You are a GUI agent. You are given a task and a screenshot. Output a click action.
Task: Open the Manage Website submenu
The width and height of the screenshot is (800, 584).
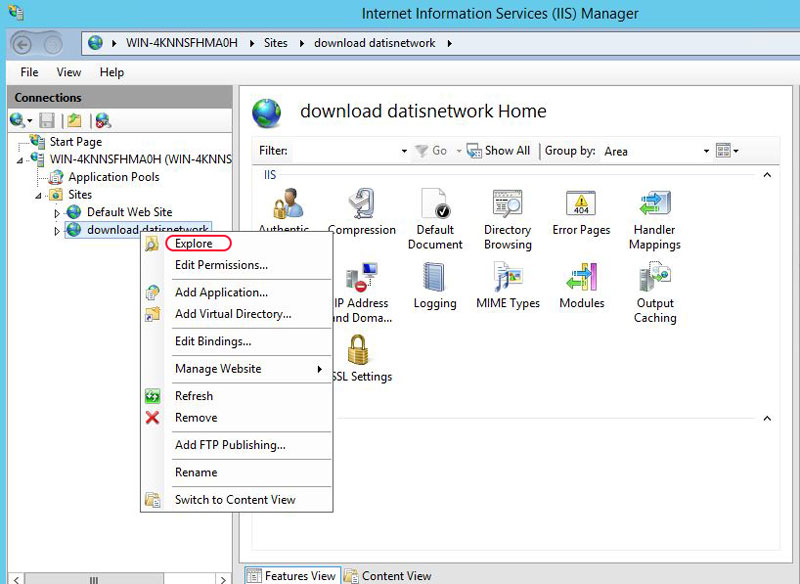[x=237, y=369]
